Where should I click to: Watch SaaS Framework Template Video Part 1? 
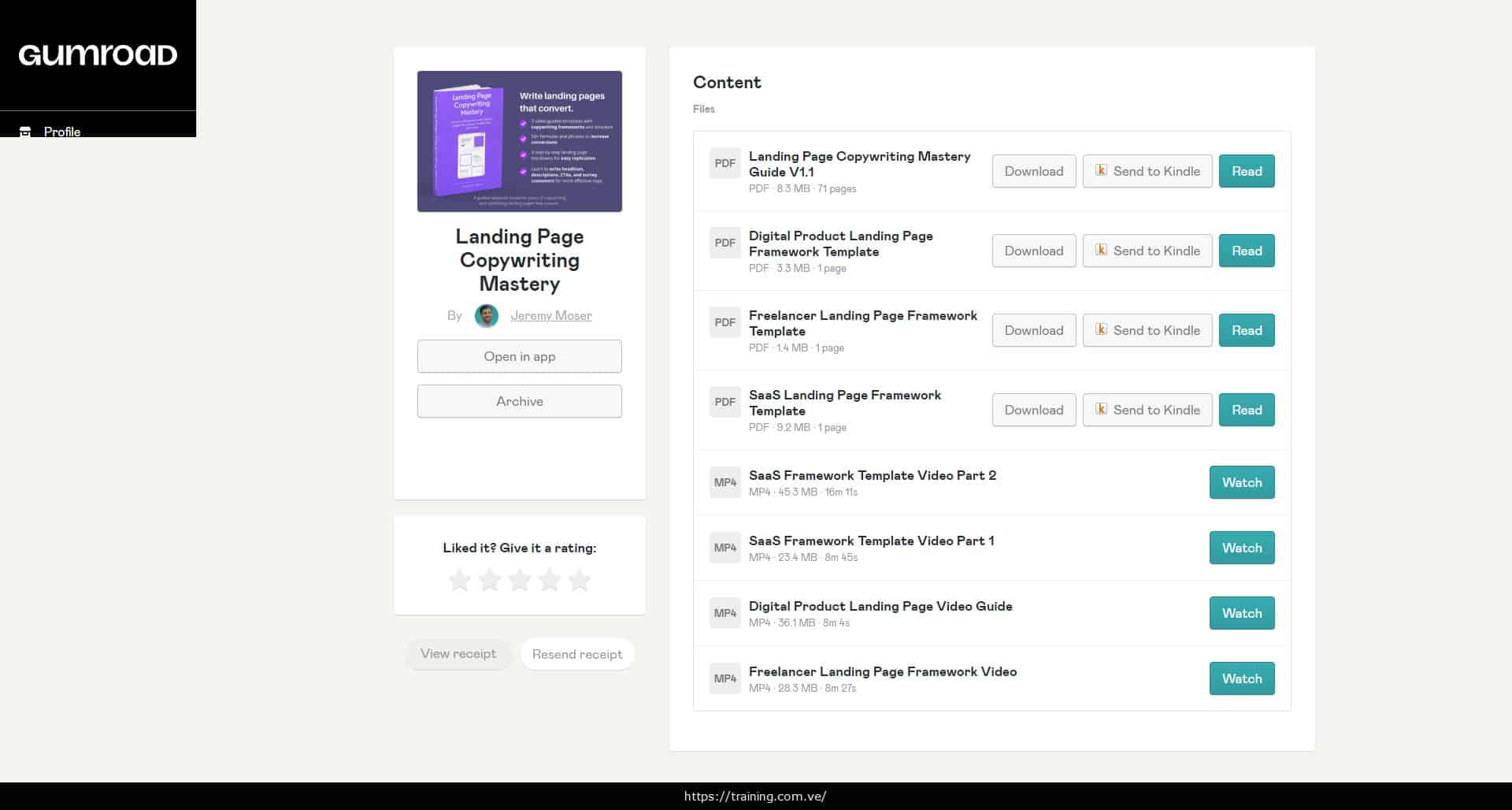pos(1242,548)
